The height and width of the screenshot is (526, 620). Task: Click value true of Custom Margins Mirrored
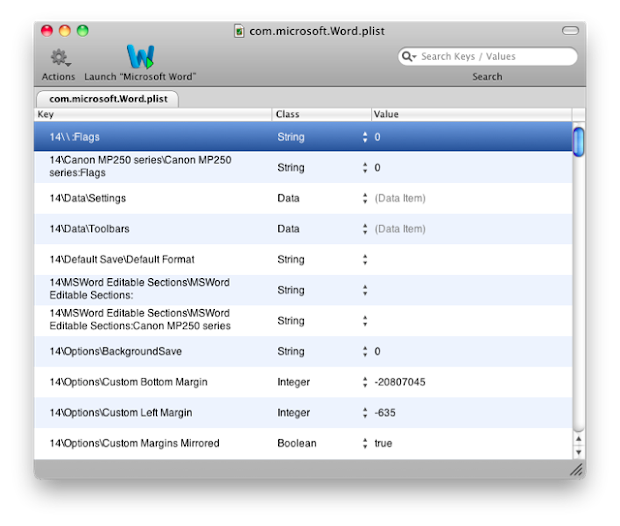[383, 443]
